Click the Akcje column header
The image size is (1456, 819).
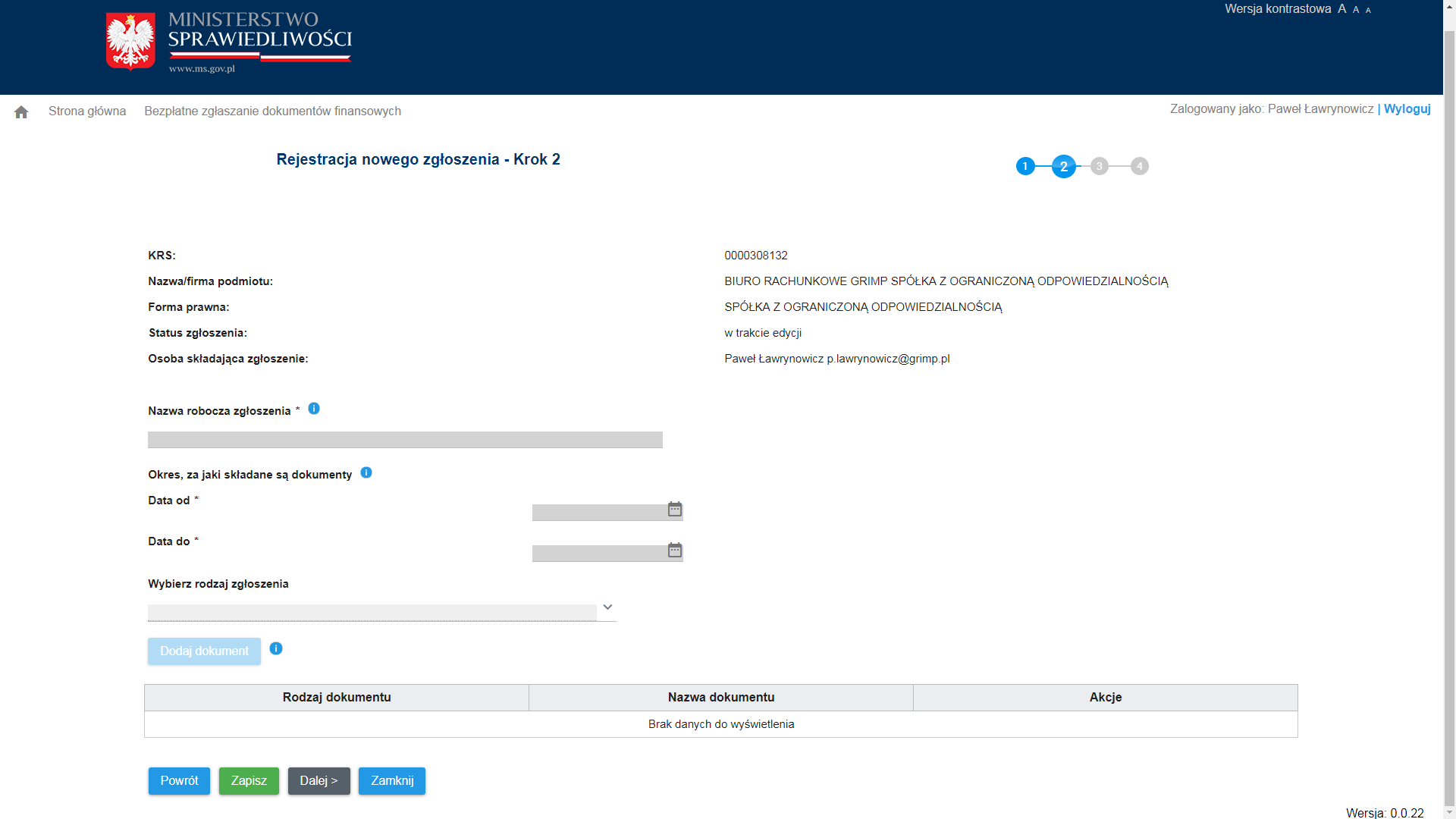click(1106, 698)
